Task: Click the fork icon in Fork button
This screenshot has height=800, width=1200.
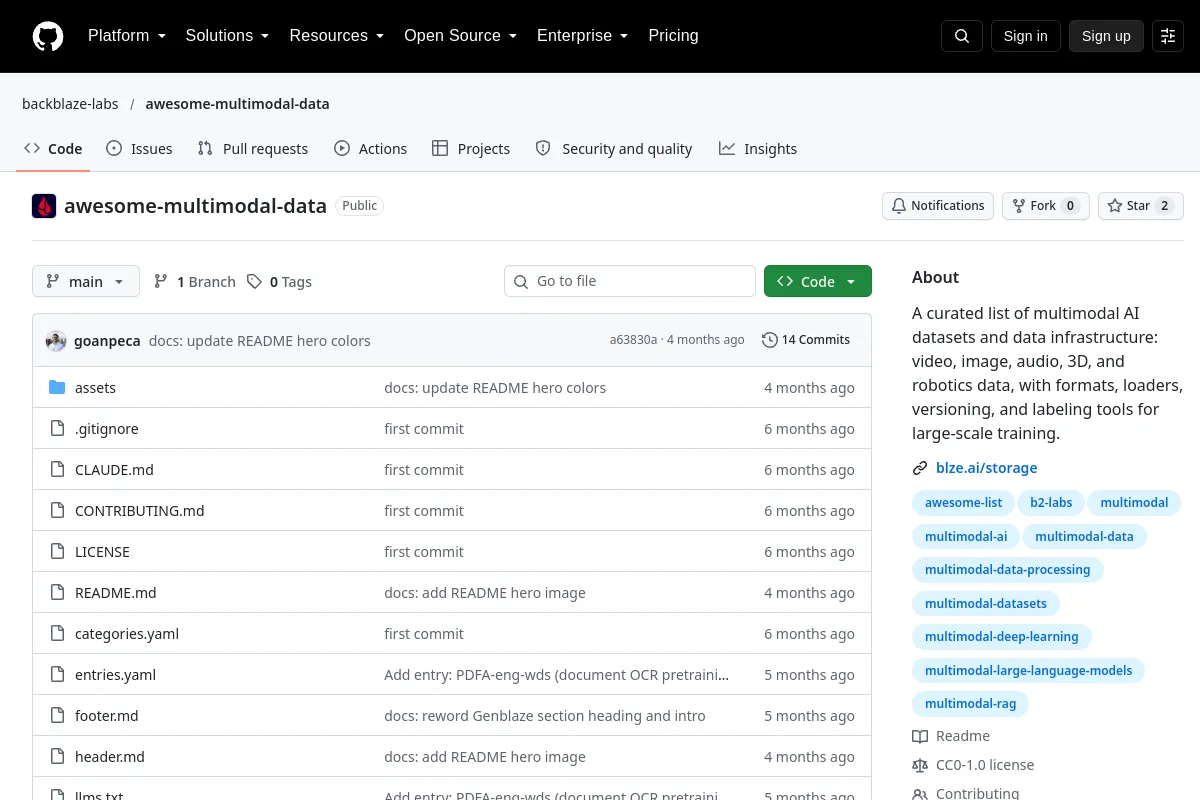Action: pyautogui.click(x=1019, y=206)
